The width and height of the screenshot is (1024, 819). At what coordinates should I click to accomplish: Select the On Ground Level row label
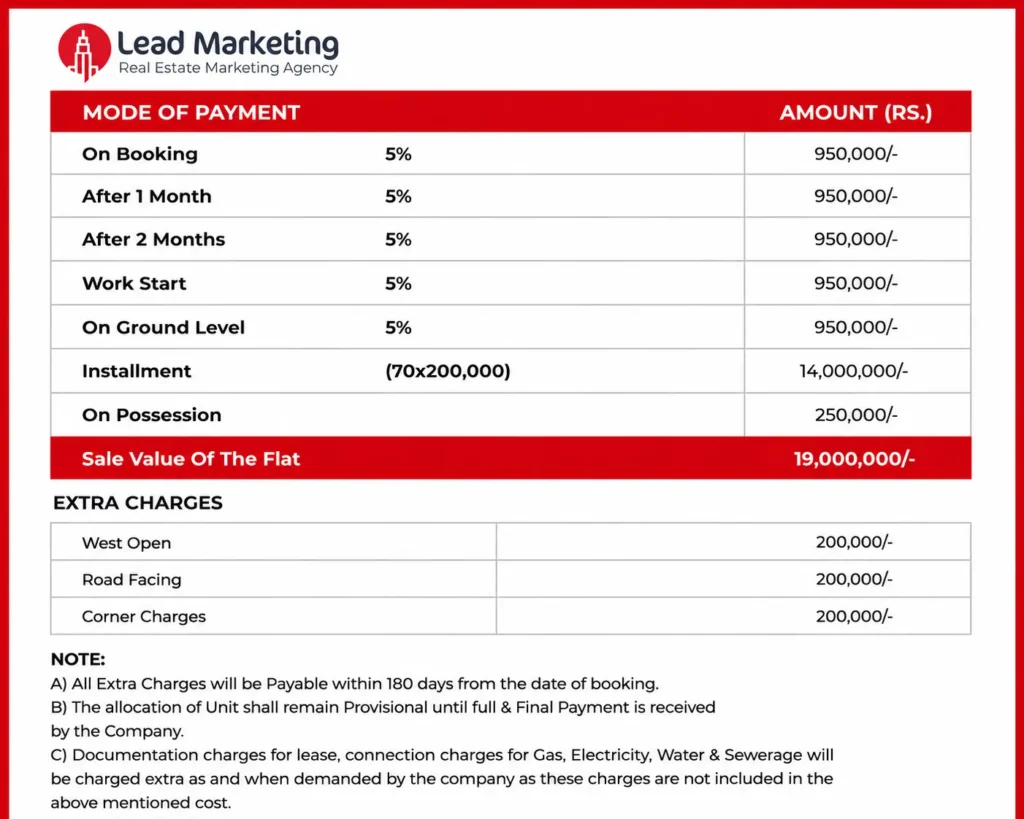click(163, 327)
